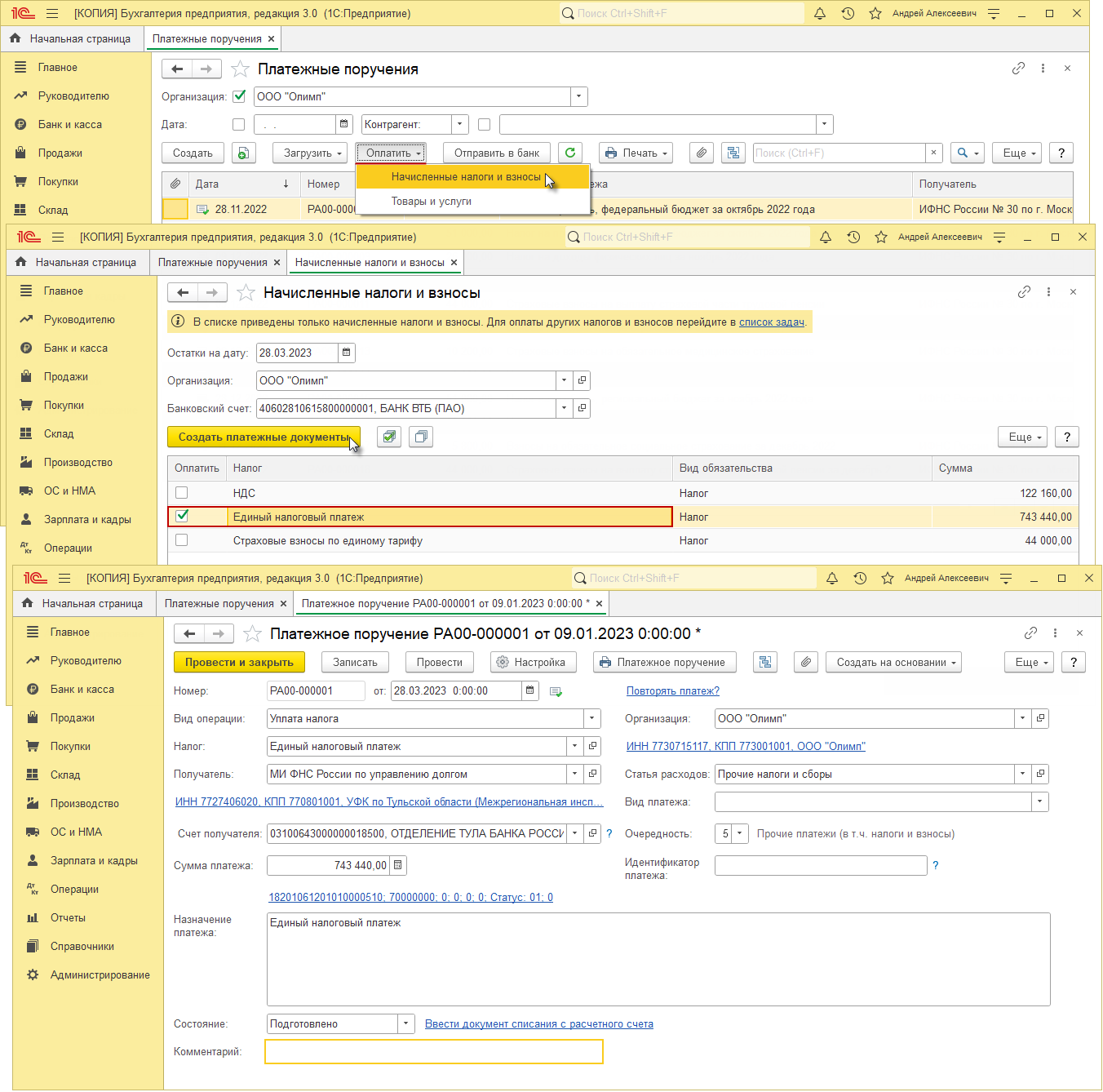Focus the Комментарий input field
This screenshot has height=1092, width=1103.
pyautogui.click(x=434, y=1051)
